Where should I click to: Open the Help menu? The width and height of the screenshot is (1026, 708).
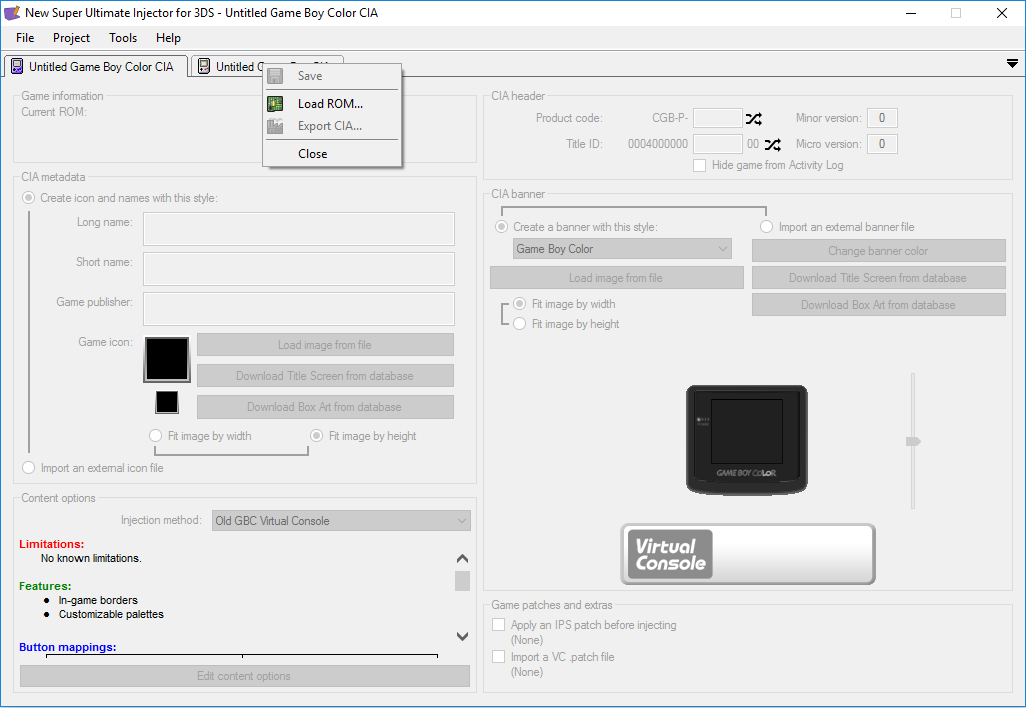168,38
